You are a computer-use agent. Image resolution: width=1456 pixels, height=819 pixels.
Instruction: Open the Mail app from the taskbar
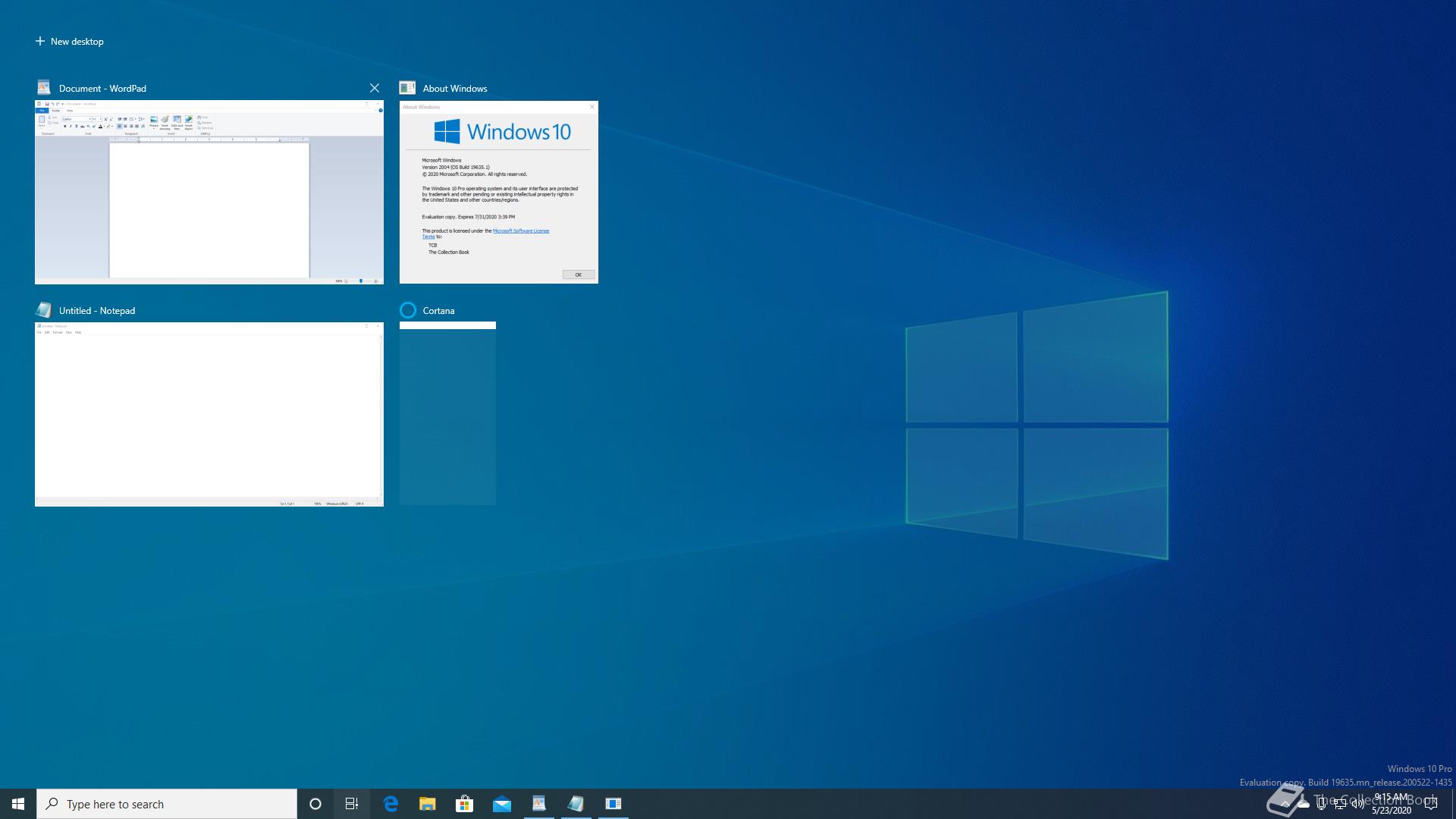click(x=502, y=804)
